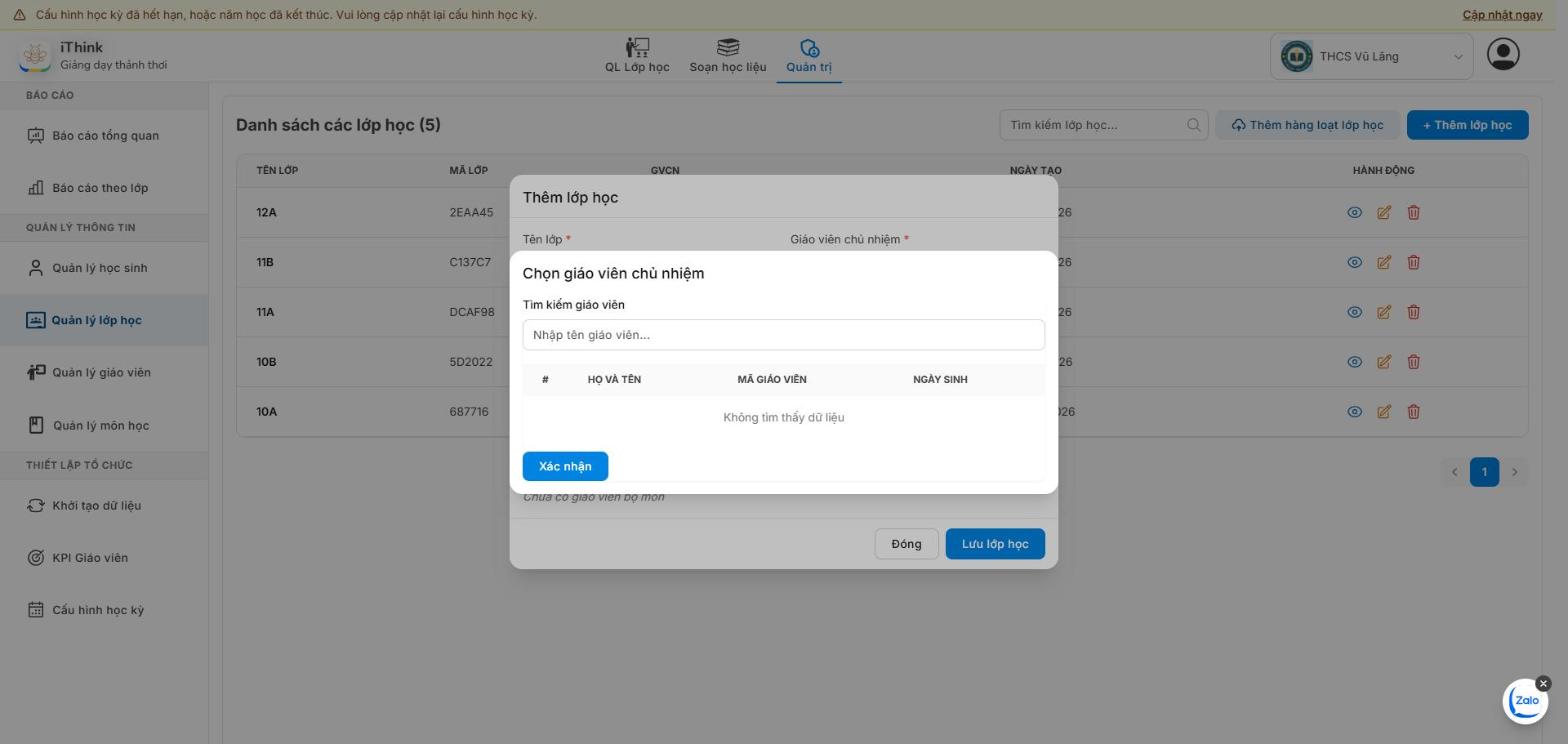This screenshot has width=1568, height=744.
Task: View details of class 10B (eye icon)
Action: (x=1354, y=362)
